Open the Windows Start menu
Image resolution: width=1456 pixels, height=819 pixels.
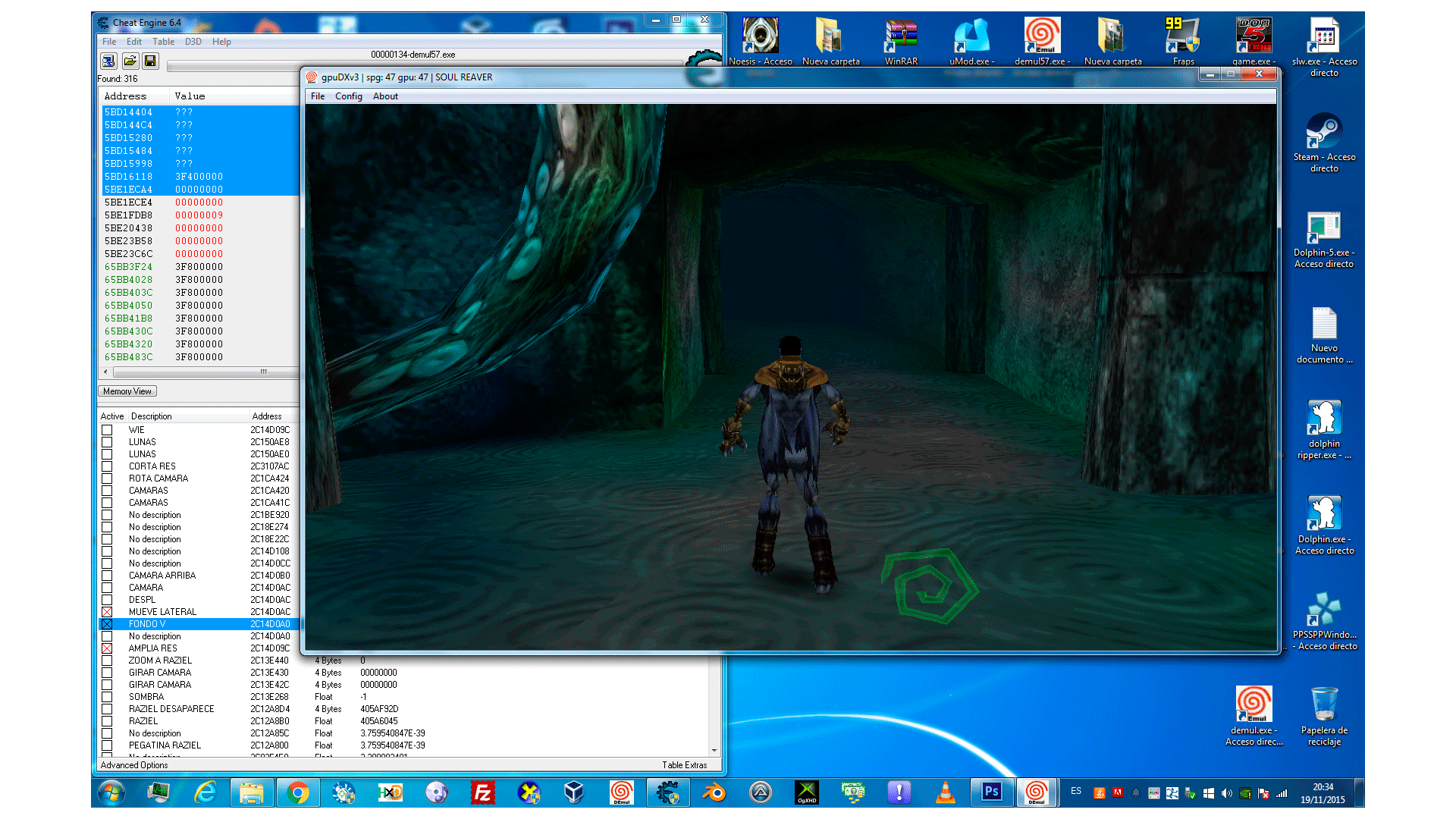[111, 793]
